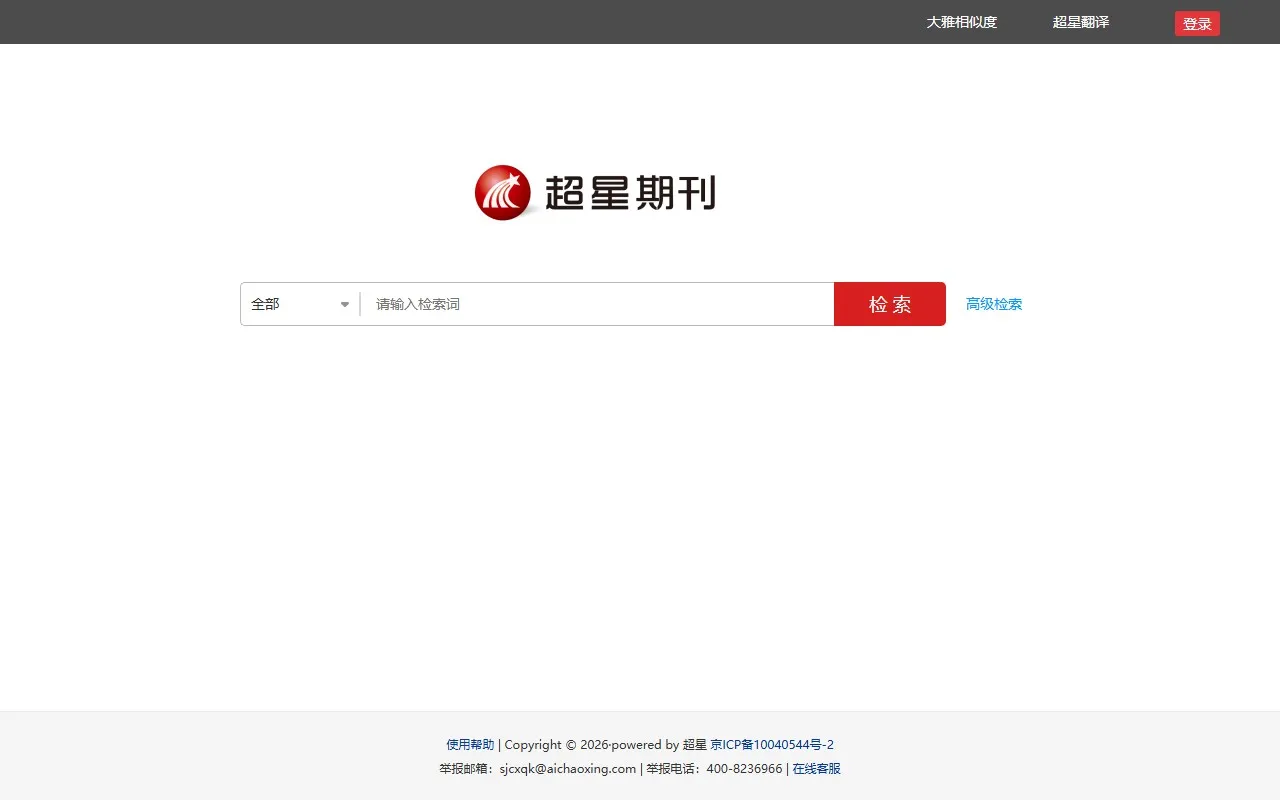Click the 举报电话 phone number 400-8236966
Image resolution: width=1280 pixels, height=800 pixels.
pyautogui.click(x=744, y=769)
